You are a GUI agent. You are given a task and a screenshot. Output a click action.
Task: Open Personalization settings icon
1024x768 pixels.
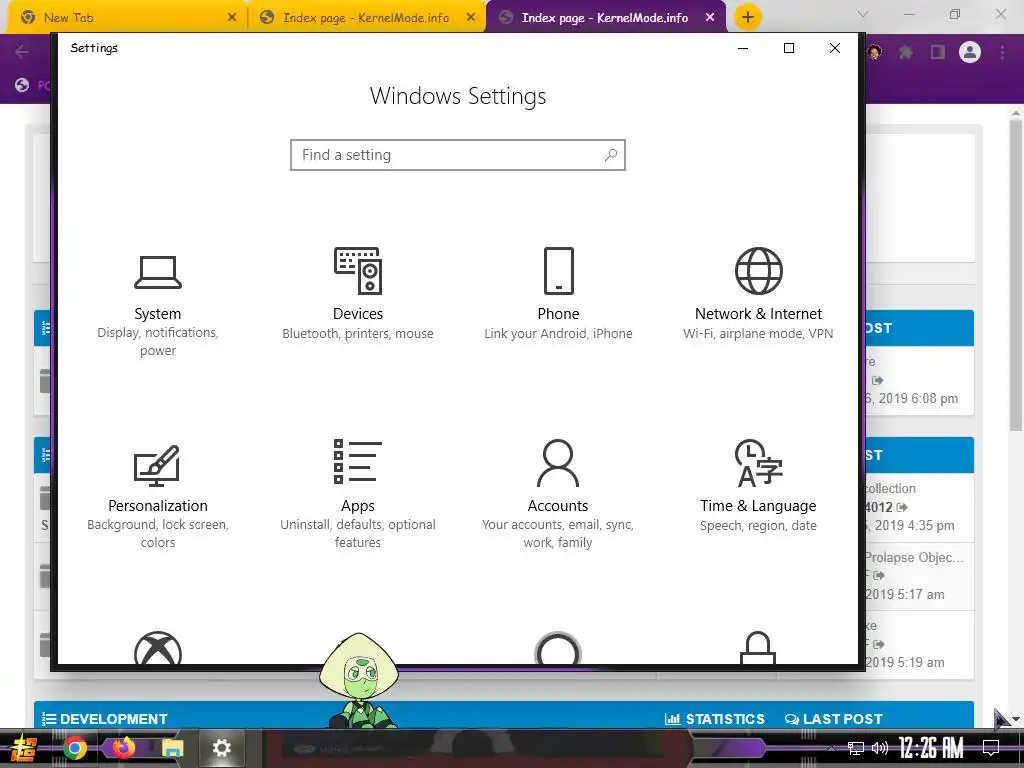coord(157,466)
